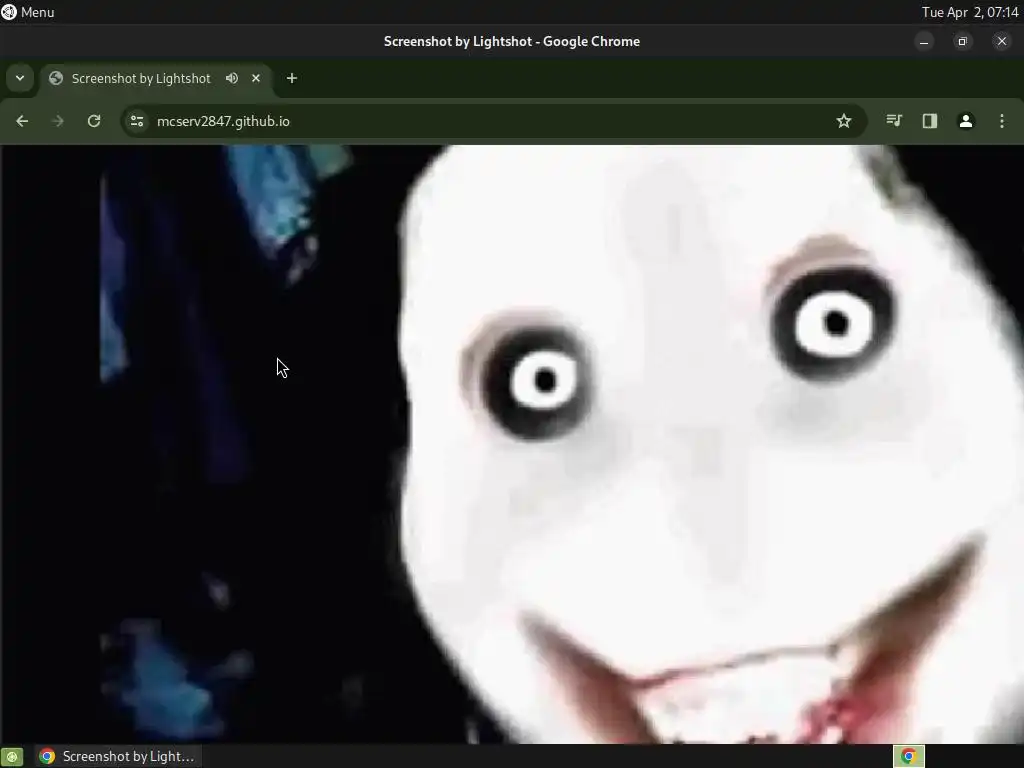1024x768 pixels.
Task: Minimize the Chrome window
Action: click(924, 42)
